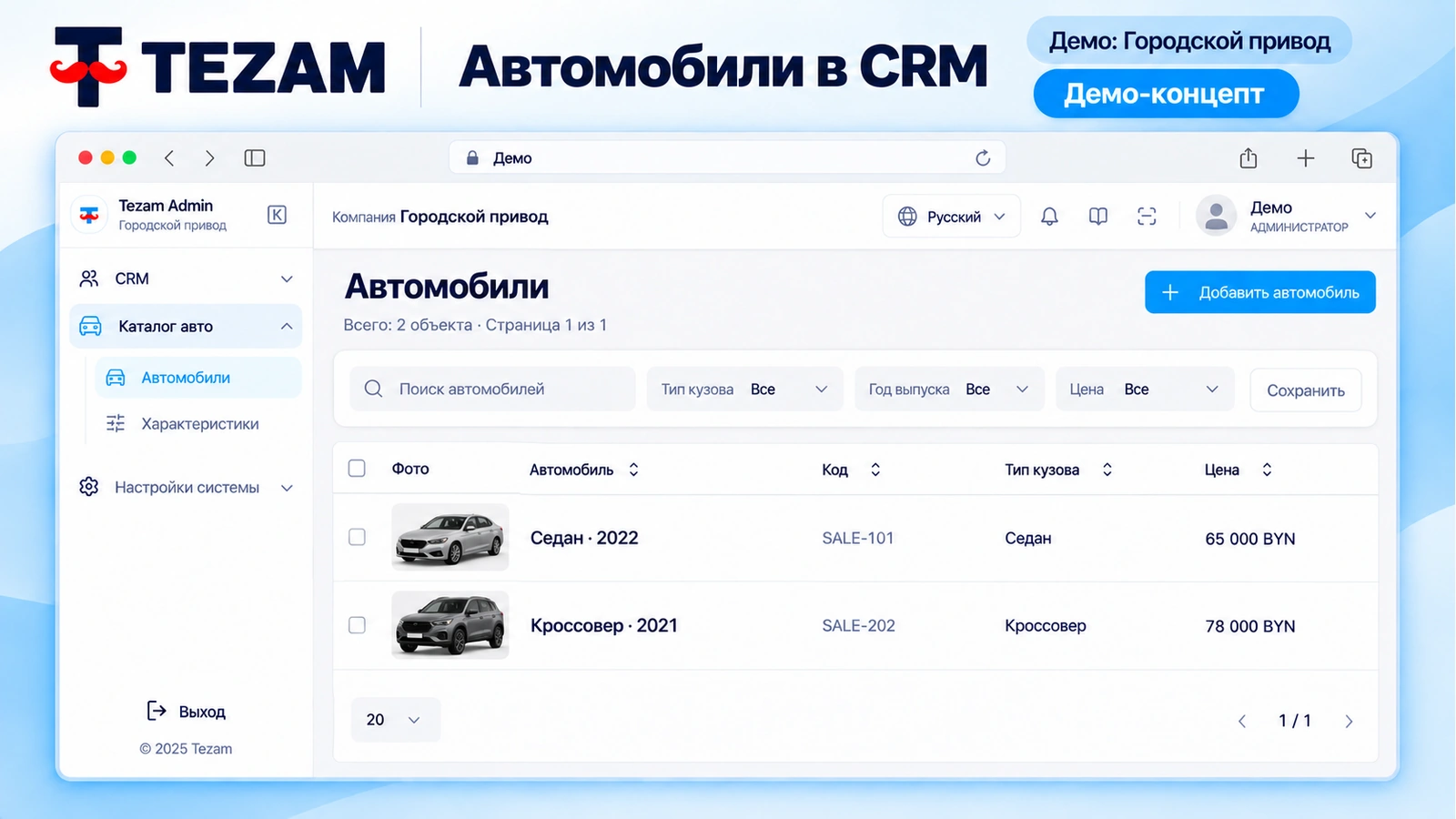Toggle the browser sidebar panel icon
This screenshot has height=819, width=1456.
pos(255,158)
